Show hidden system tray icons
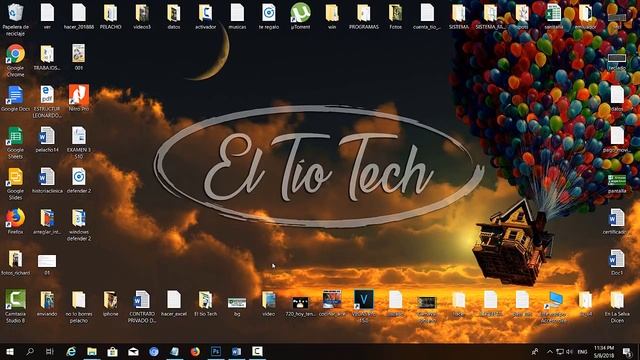640x360 pixels. pos(549,352)
